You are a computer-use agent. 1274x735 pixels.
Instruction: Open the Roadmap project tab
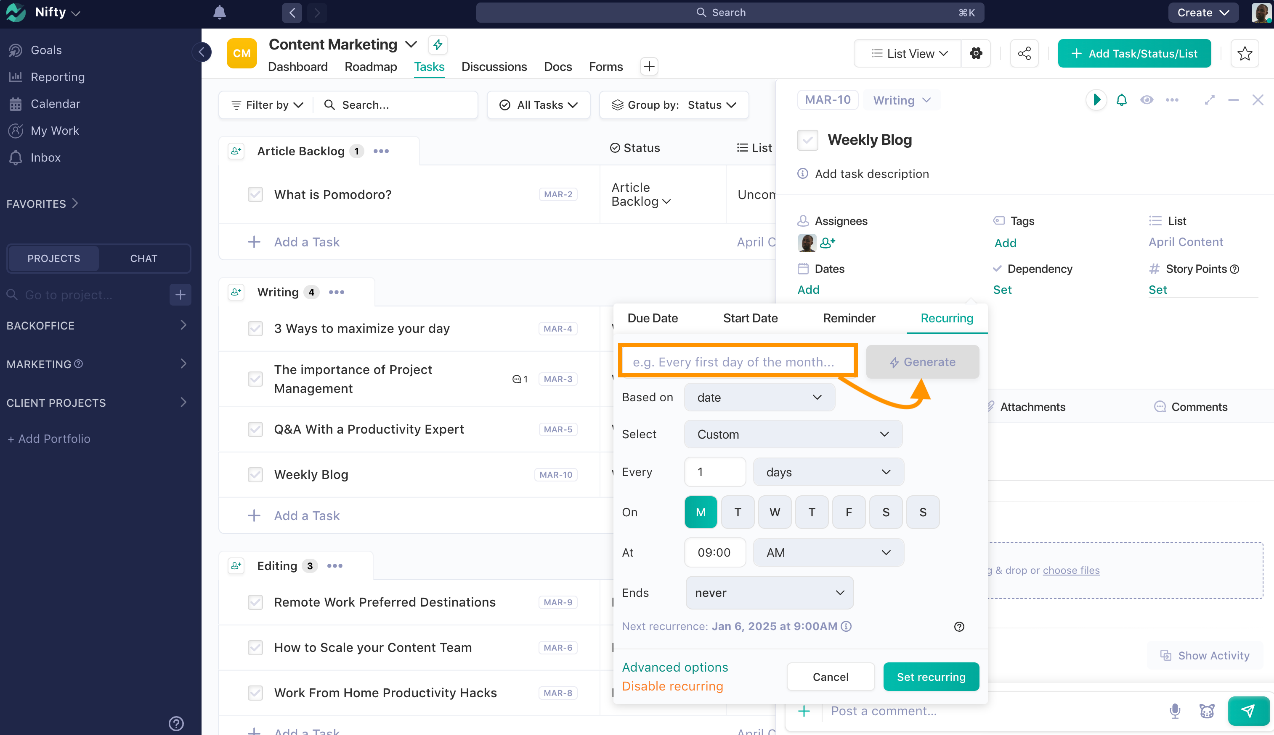371,67
